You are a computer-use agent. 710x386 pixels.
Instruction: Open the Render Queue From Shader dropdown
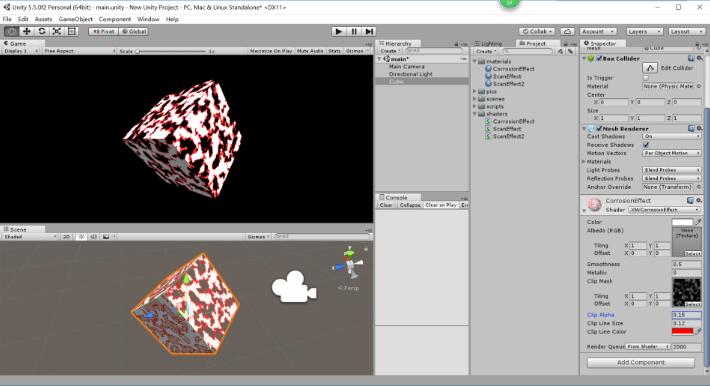(648, 347)
